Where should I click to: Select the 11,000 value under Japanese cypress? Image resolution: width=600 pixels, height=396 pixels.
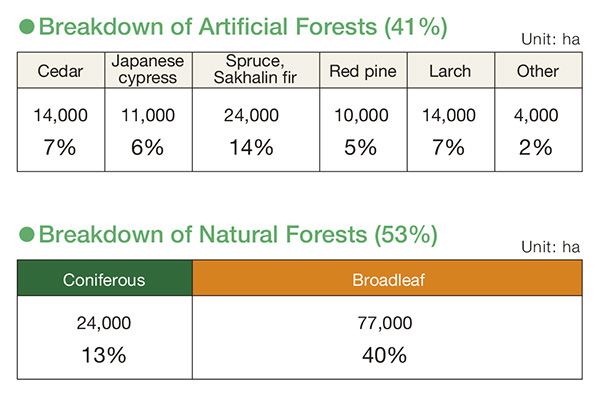pos(148,115)
